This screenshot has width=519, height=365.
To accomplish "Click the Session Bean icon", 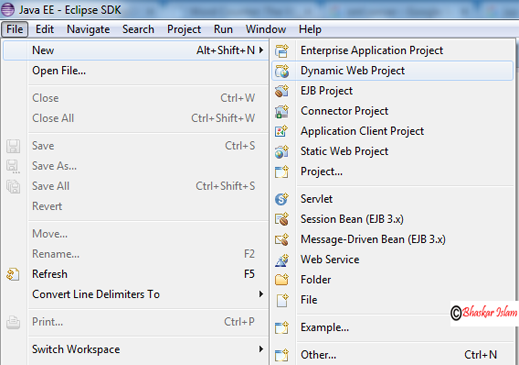I will click(282, 219).
